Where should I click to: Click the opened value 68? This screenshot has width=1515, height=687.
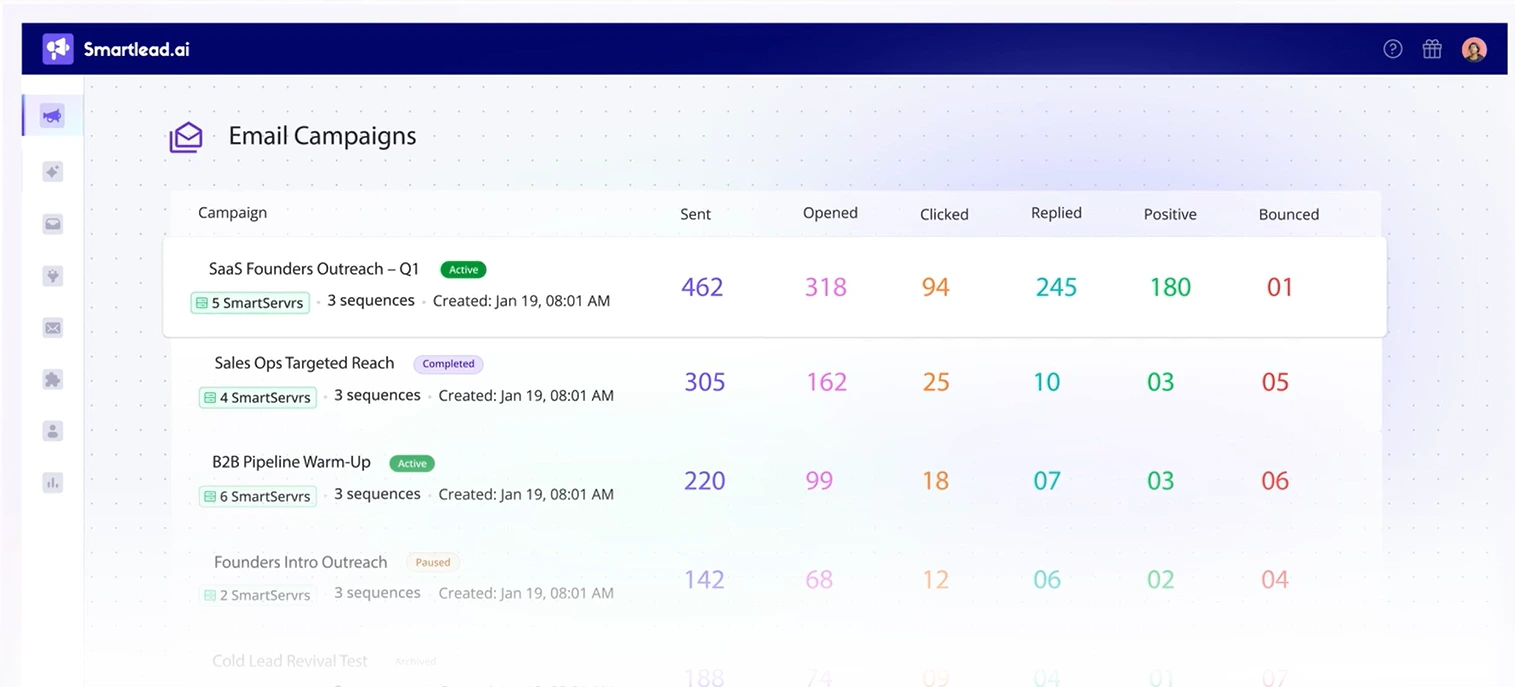pyautogui.click(x=819, y=580)
